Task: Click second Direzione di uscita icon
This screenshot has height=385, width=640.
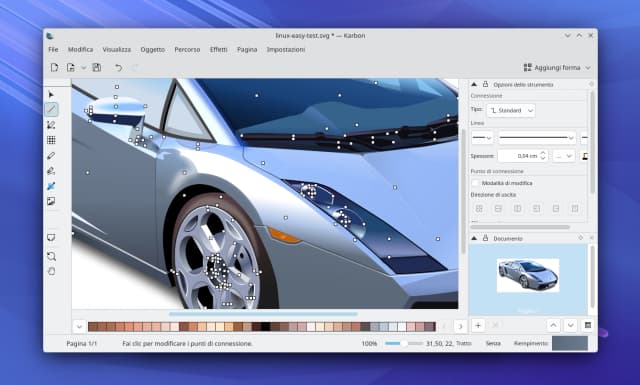Action: (498, 209)
